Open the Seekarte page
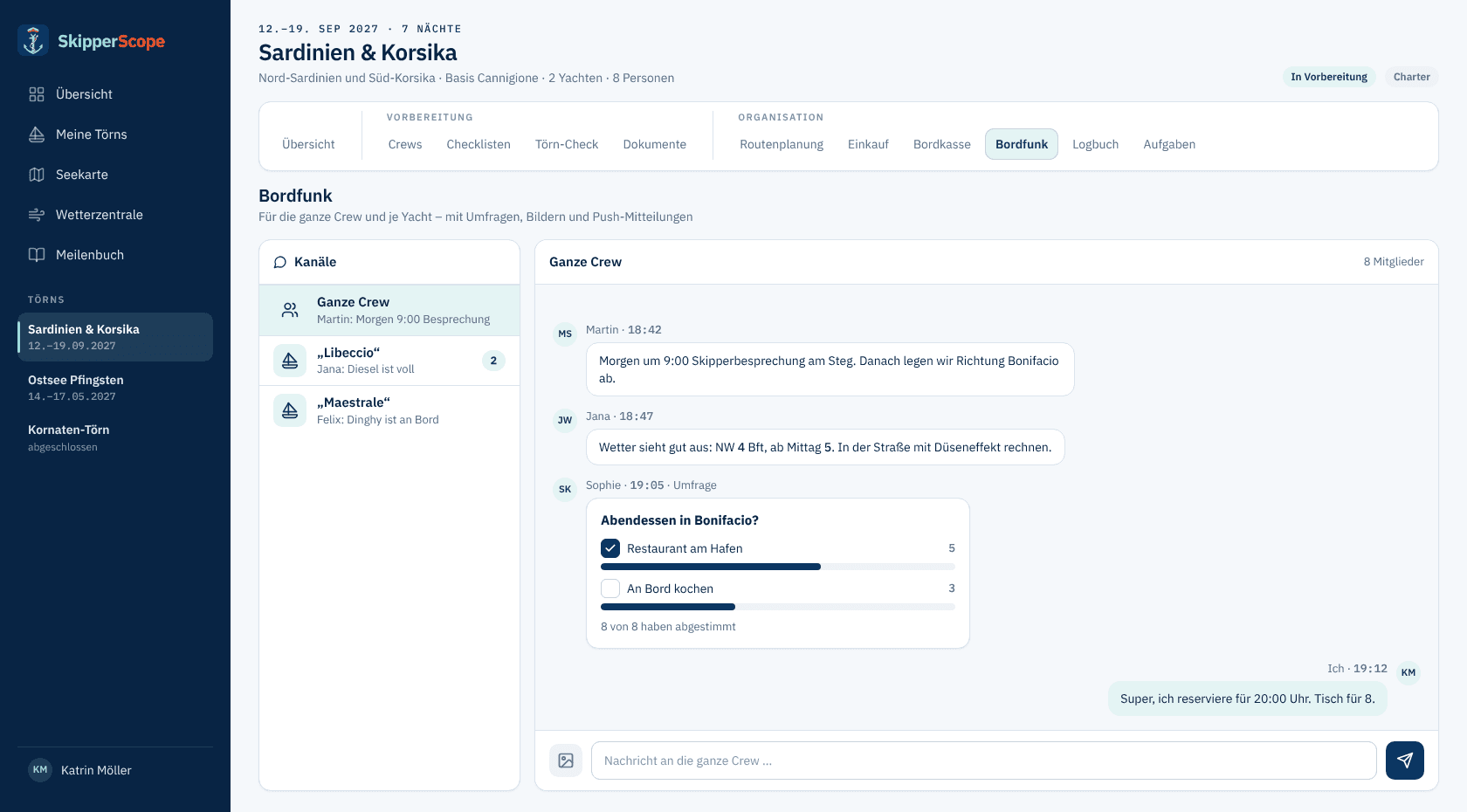Screen dimensions: 1467x812 [x=115, y=175]
